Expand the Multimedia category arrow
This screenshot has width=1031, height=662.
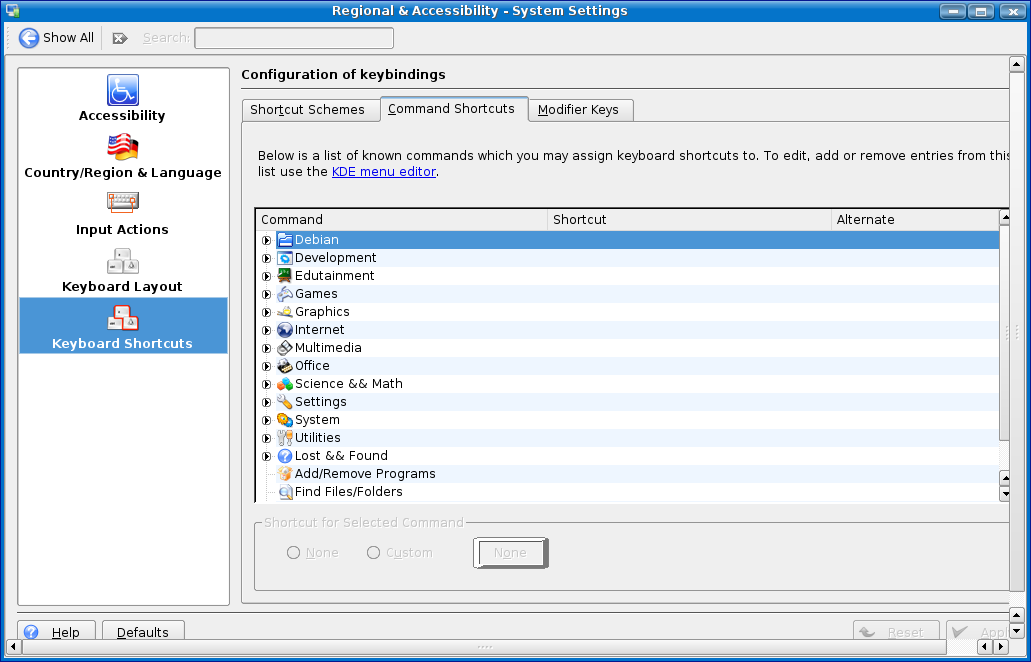[x=266, y=348]
